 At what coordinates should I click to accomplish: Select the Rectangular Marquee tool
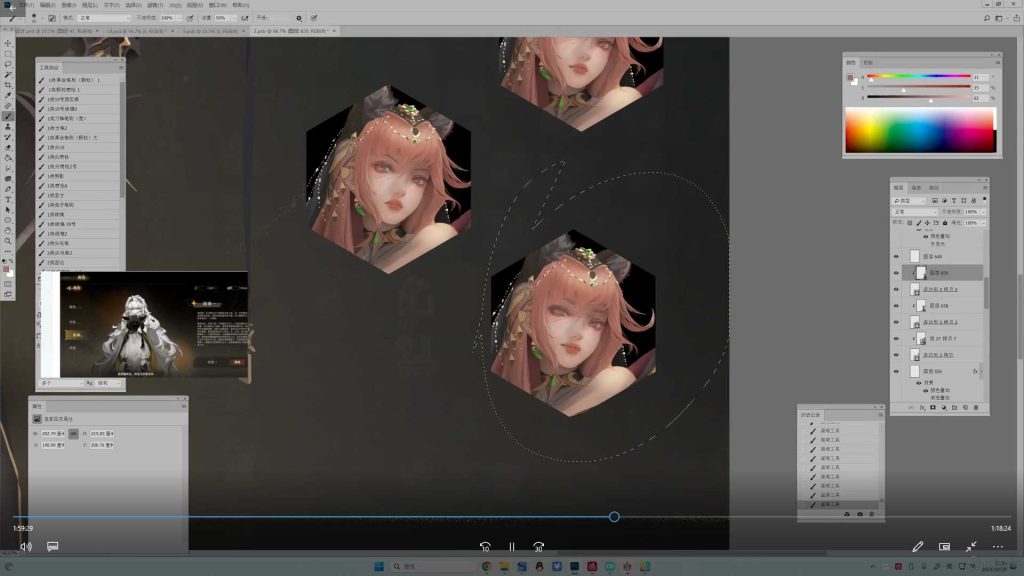pyautogui.click(x=8, y=54)
